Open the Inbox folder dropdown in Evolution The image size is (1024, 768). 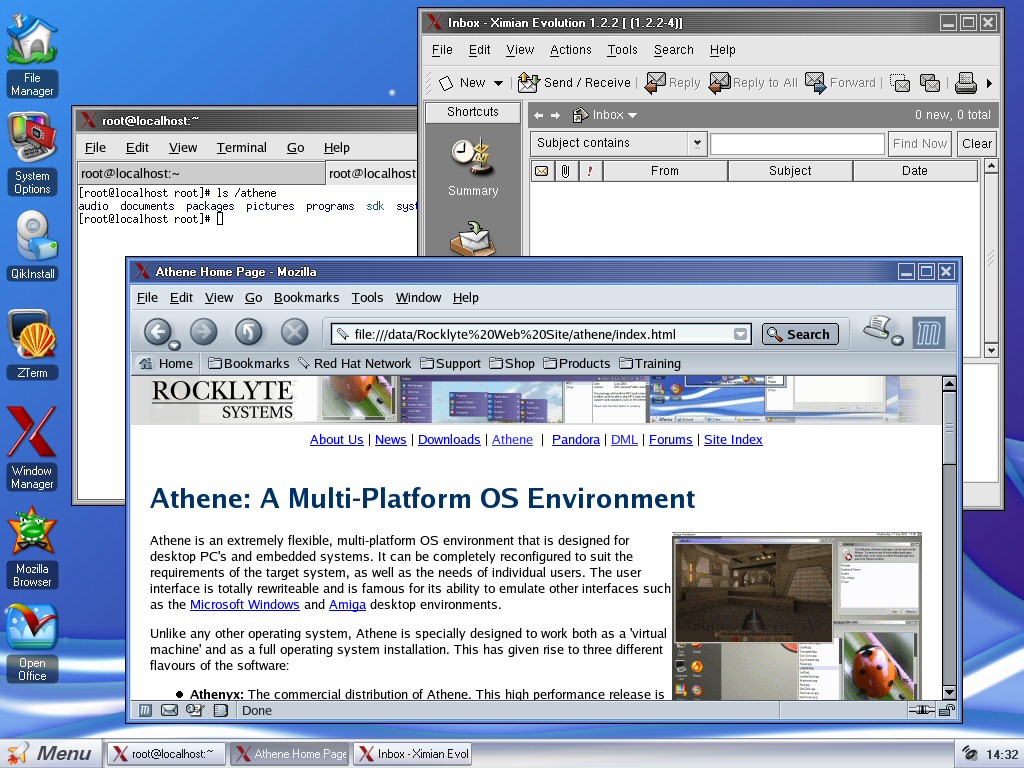(x=605, y=116)
